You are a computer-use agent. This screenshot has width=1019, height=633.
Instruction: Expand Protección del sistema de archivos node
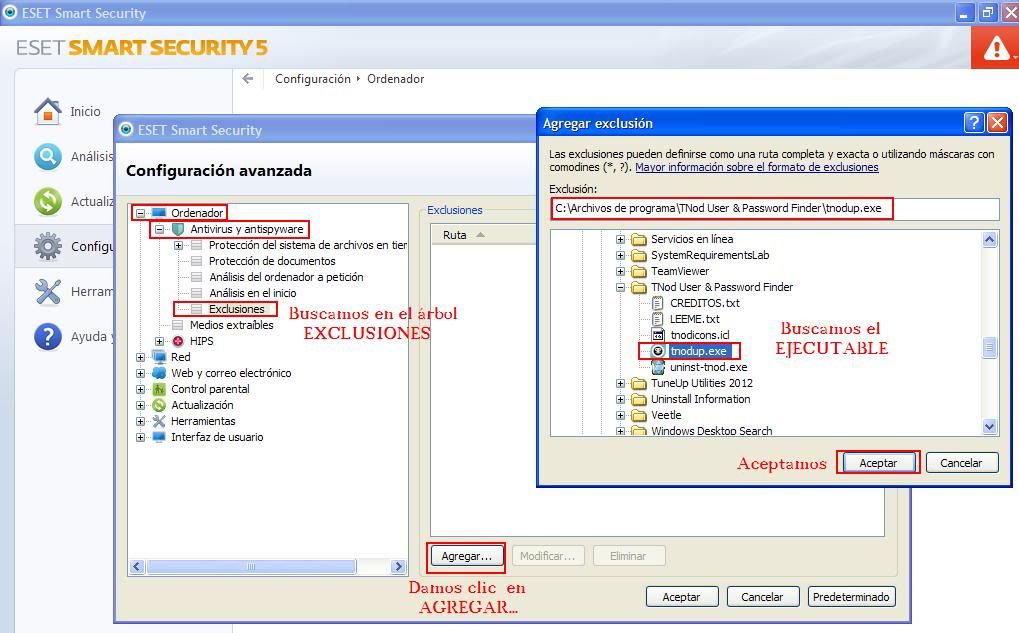[x=178, y=245]
